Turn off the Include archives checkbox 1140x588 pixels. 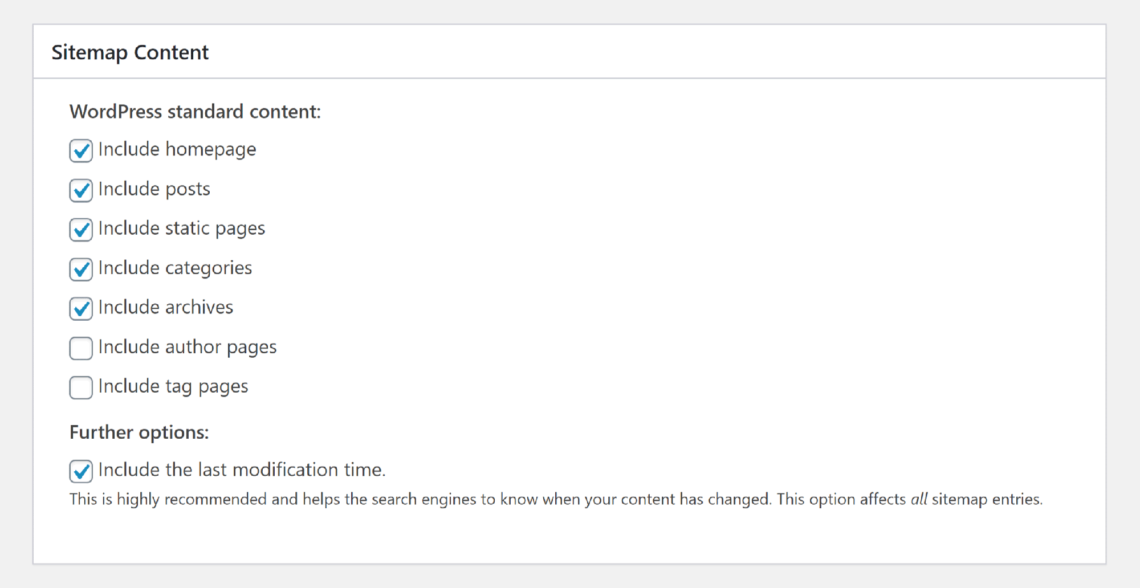[x=81, y=309]
